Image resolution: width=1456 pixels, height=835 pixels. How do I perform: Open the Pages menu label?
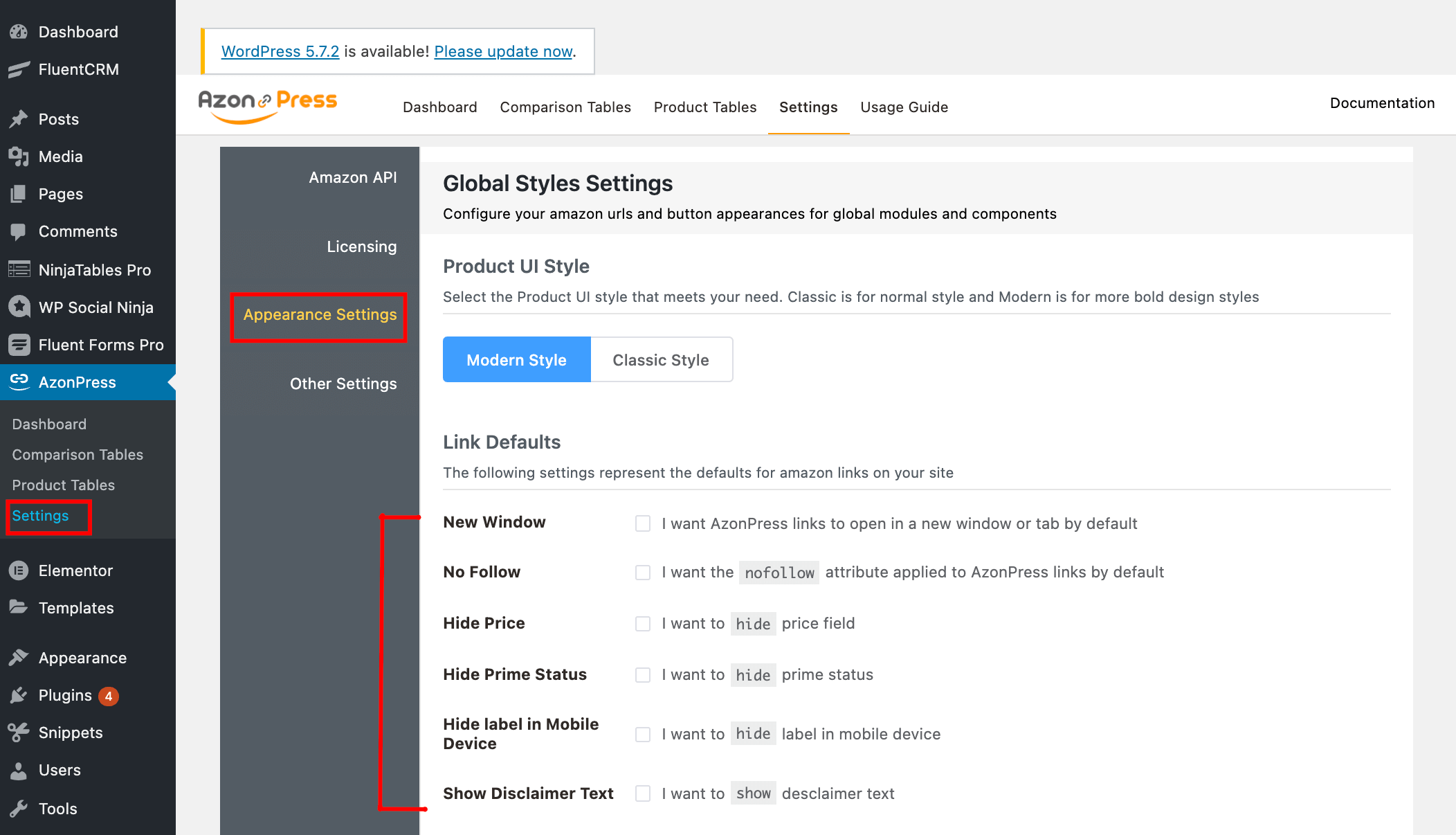(61, 194)
